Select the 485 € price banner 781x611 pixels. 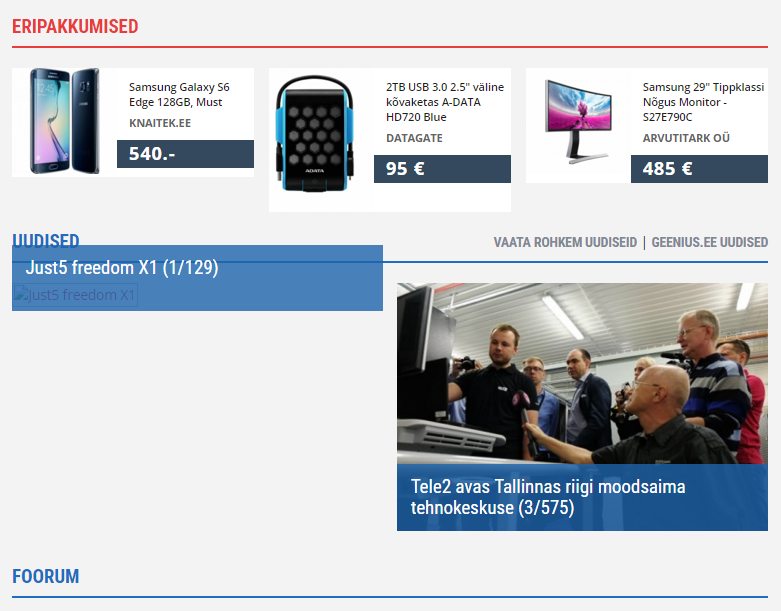699,169
